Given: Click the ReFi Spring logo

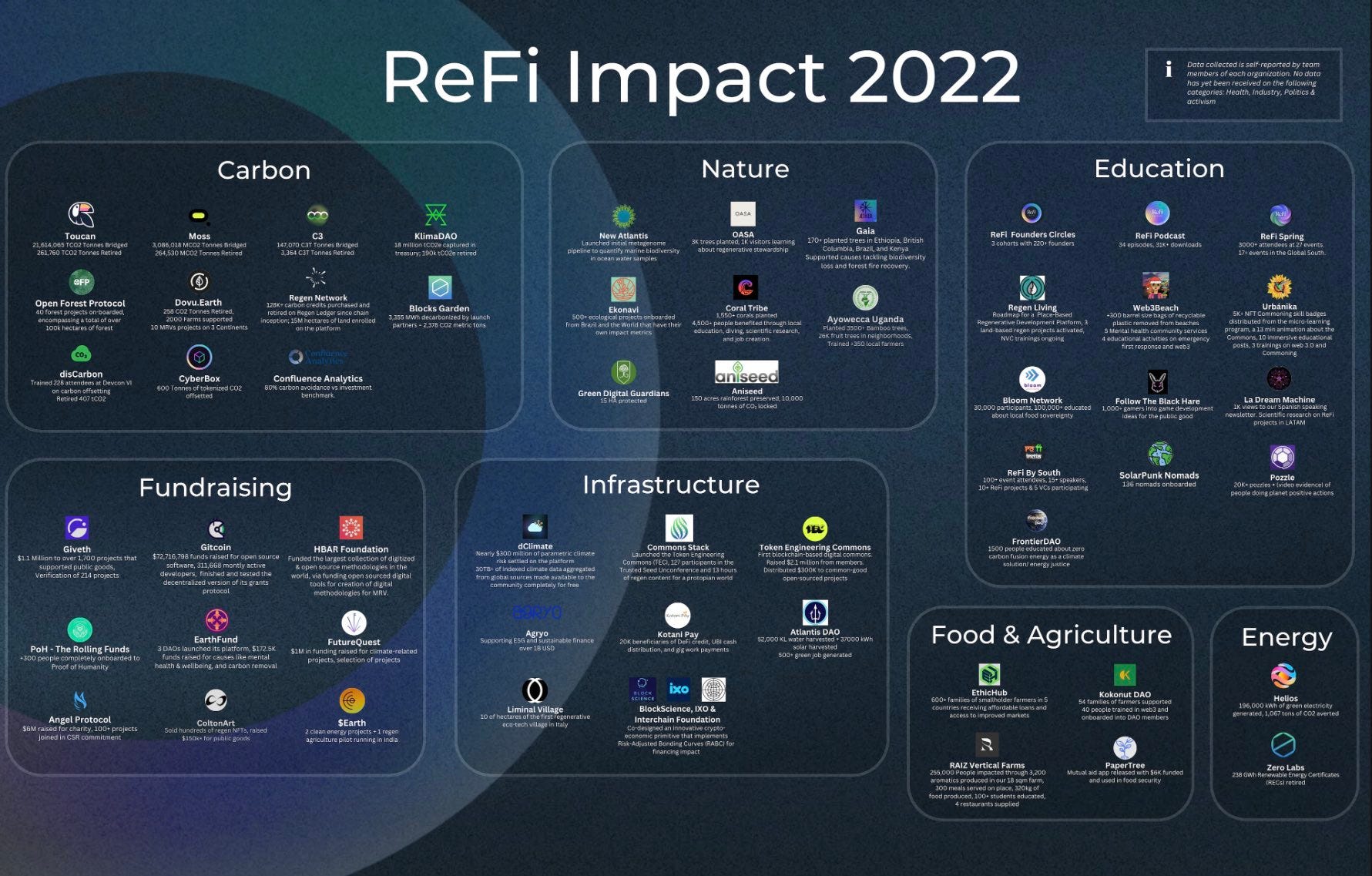Looking at the screenshot, I should [1280, 215].
